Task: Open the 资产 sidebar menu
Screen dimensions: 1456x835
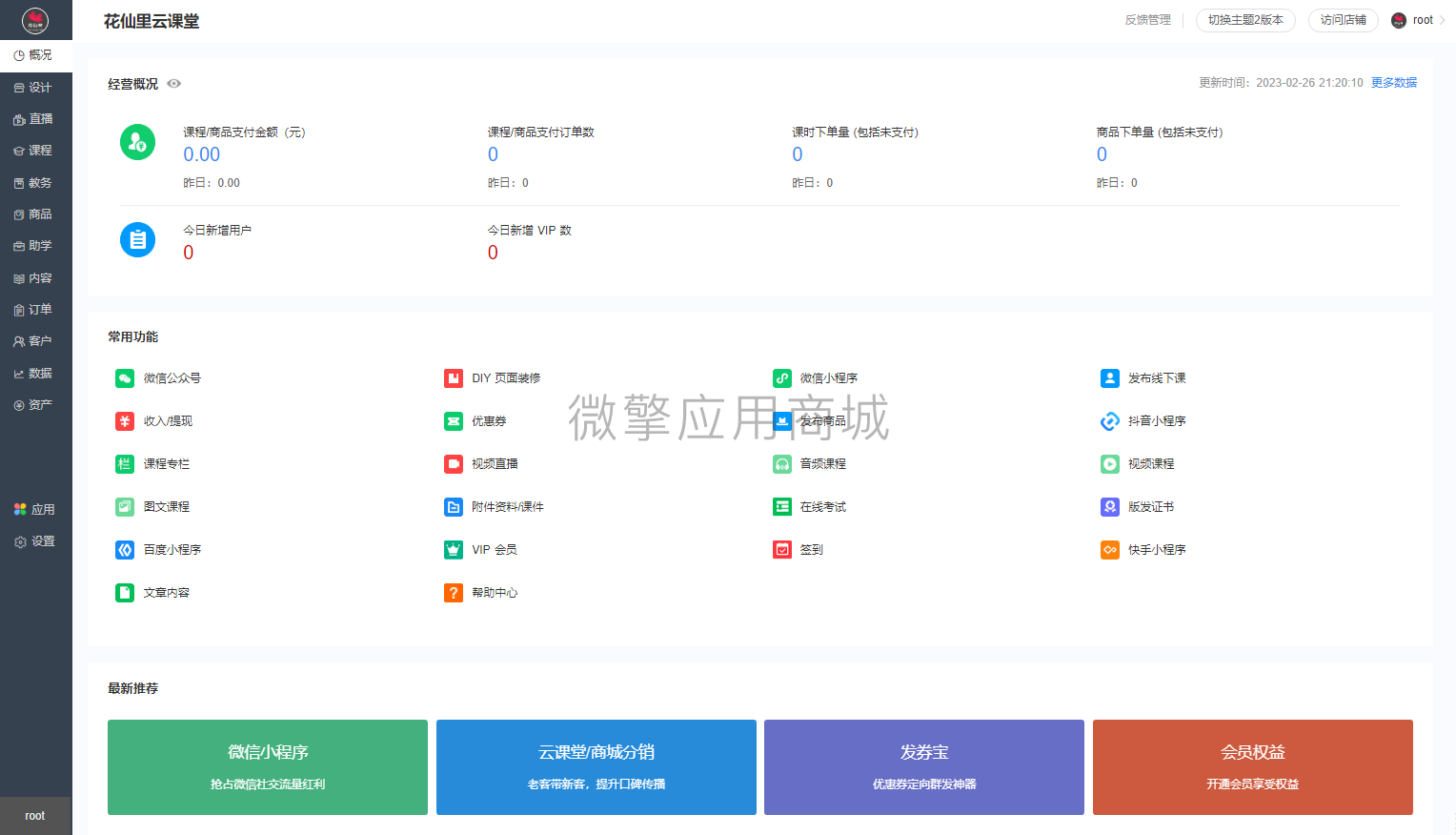Action: tap(36, 405)
